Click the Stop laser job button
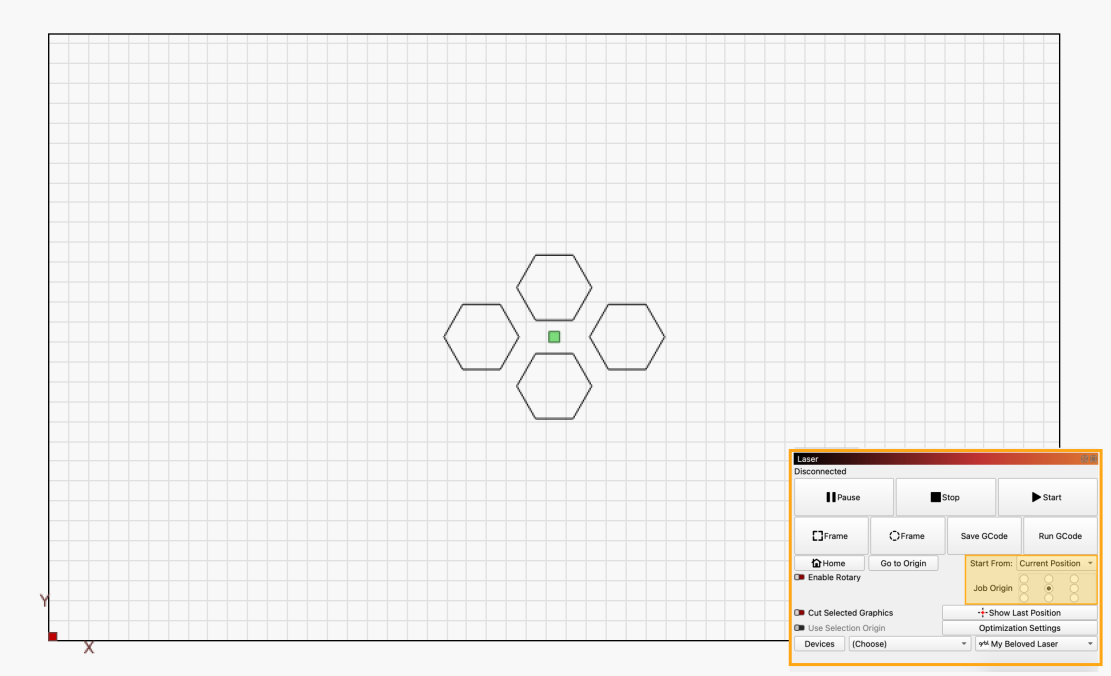Image resolution: width=1111 pixels, height=676 pixels. point(945,497)
